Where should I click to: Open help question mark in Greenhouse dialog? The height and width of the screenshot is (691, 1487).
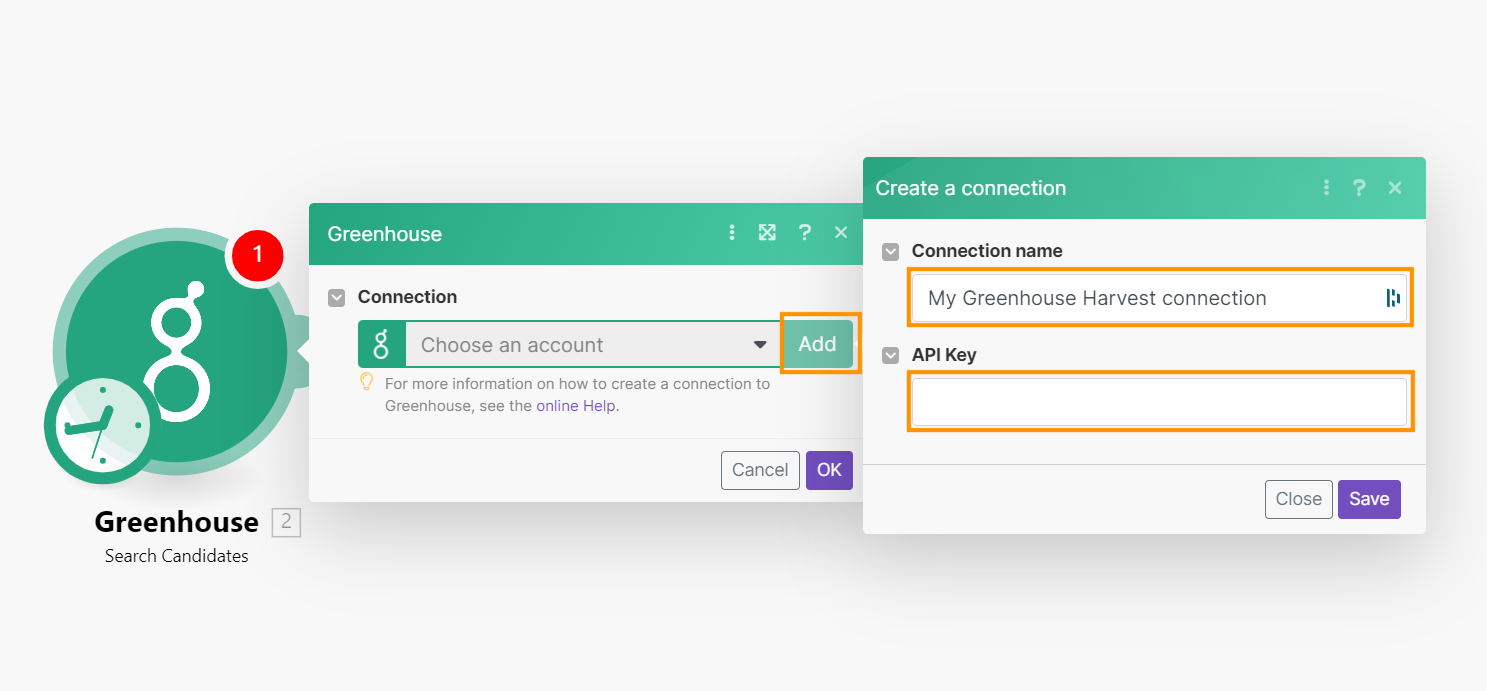pos(804,233)
